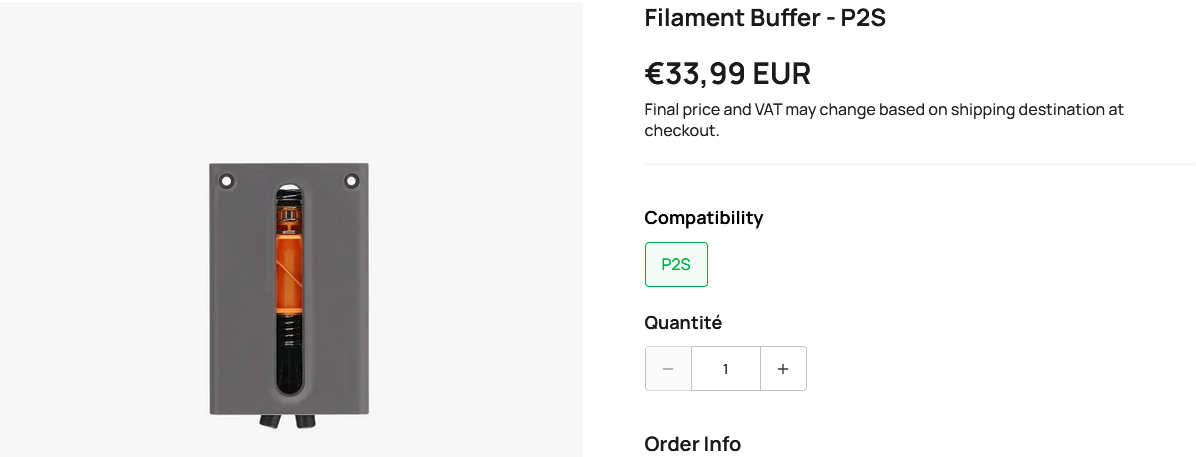The image size is (1196, 457).
Task: Decrease quantity with the minus button
Action: coord(668,369)
